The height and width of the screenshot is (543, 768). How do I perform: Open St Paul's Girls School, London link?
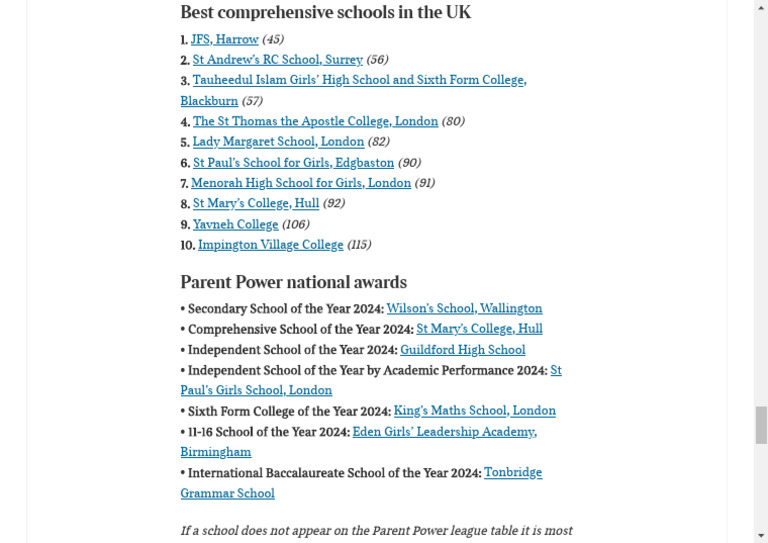(x=256, y=390)
